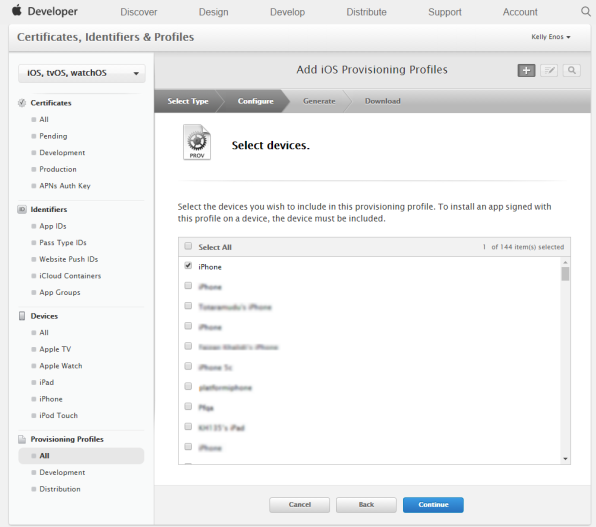Expand the Kelly Enos account menu
The height and width of the screenshot is (527, 596).
pos(551,37)
